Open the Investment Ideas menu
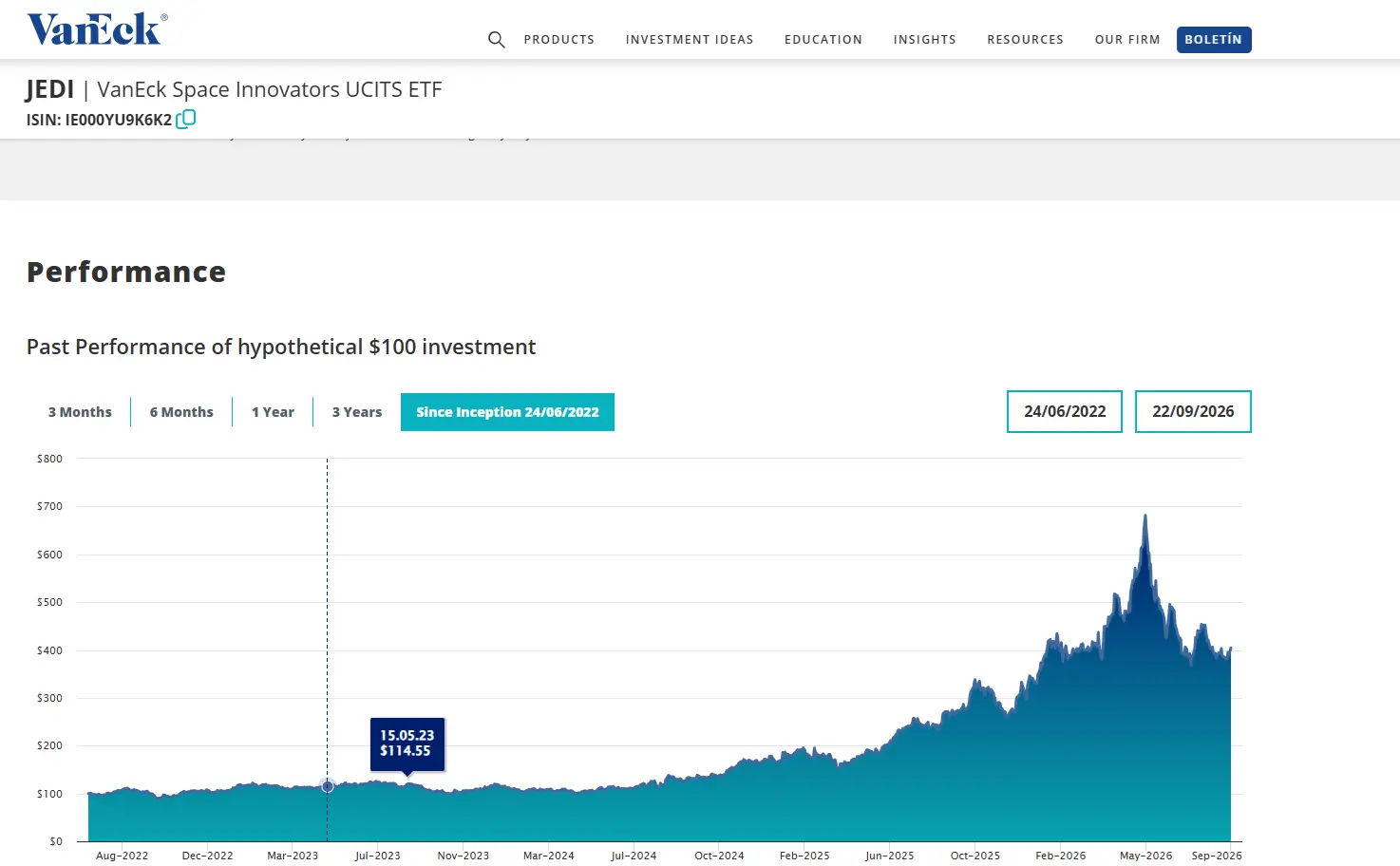This screenshot has height=866, width=1400. tap(690, 40)
